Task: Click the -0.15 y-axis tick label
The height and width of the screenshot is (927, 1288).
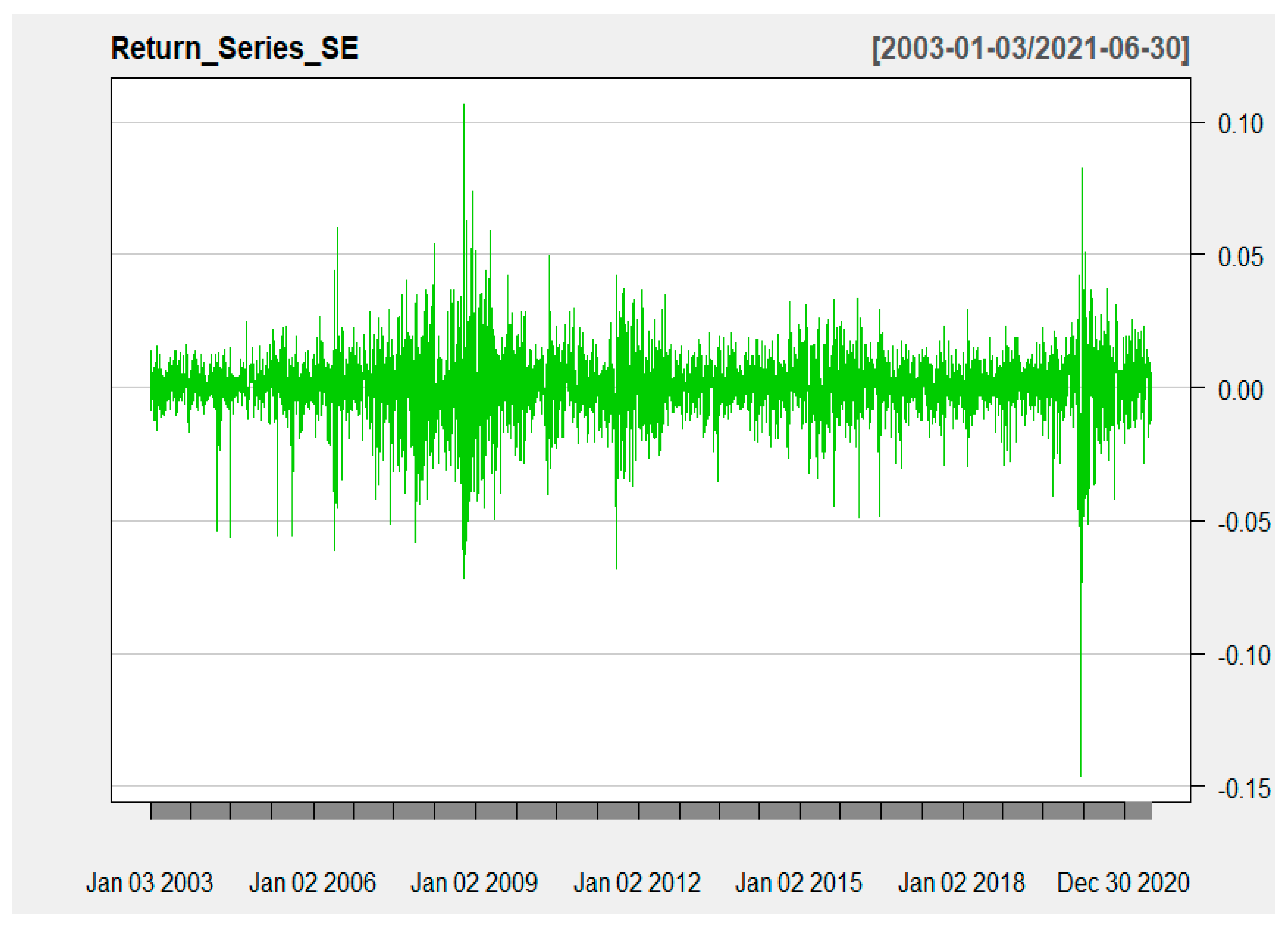Action: click(1244, 789)
